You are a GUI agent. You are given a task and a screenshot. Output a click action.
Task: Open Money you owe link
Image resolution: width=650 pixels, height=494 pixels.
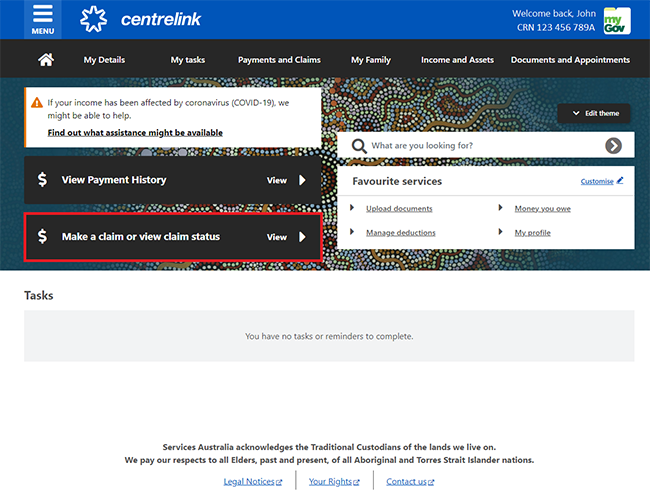point(542,208)
